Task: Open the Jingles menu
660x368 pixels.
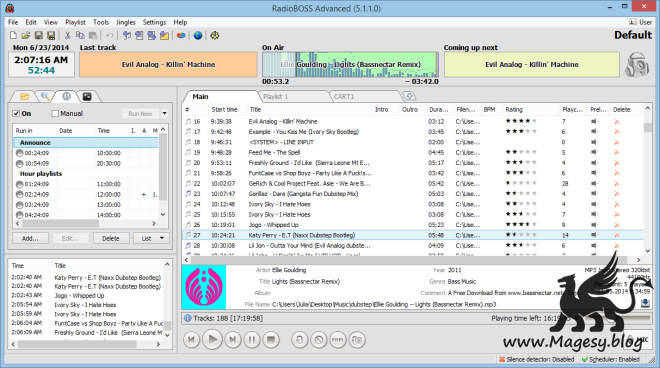Action: coord(125,22)
